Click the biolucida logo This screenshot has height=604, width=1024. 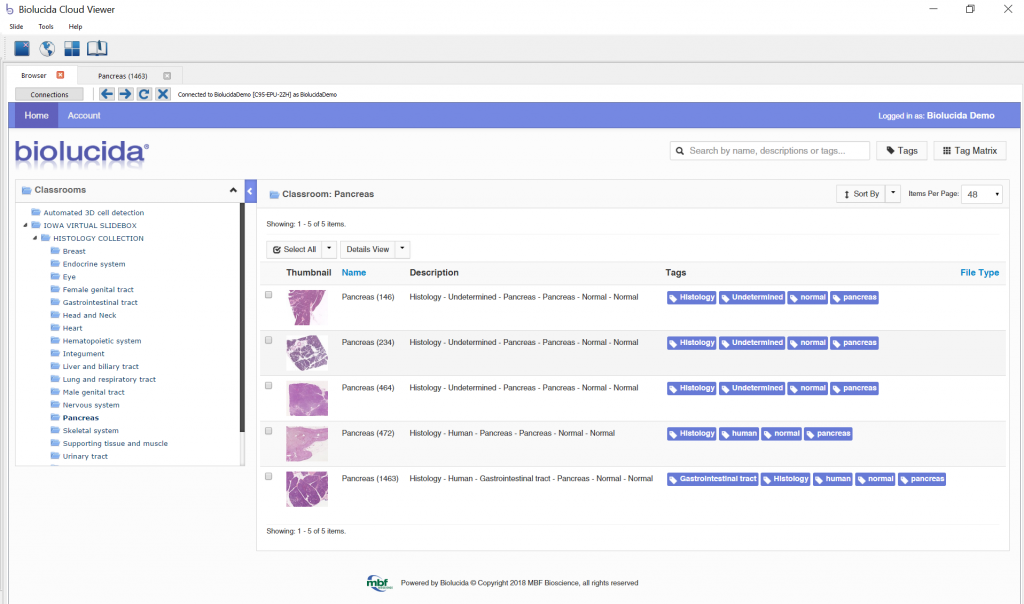[82, 152]
